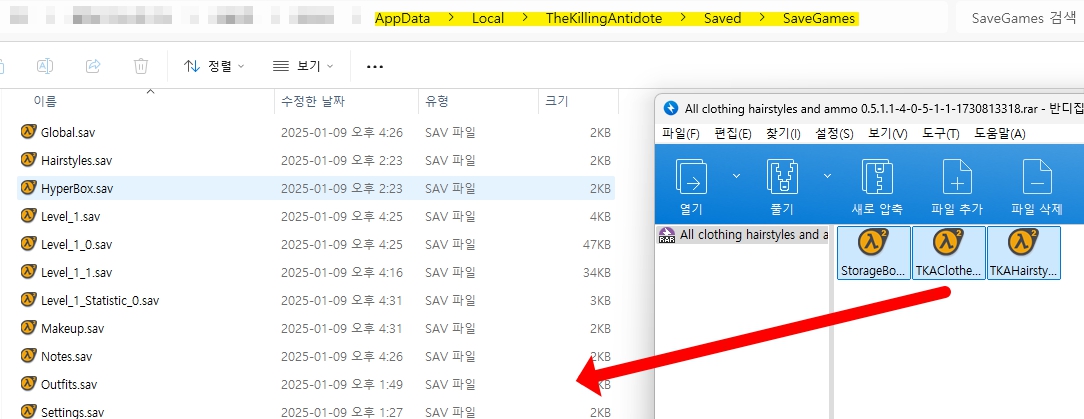
Task: Open the 도구(T) menu in Bandizip
Action: coord(940,133)
